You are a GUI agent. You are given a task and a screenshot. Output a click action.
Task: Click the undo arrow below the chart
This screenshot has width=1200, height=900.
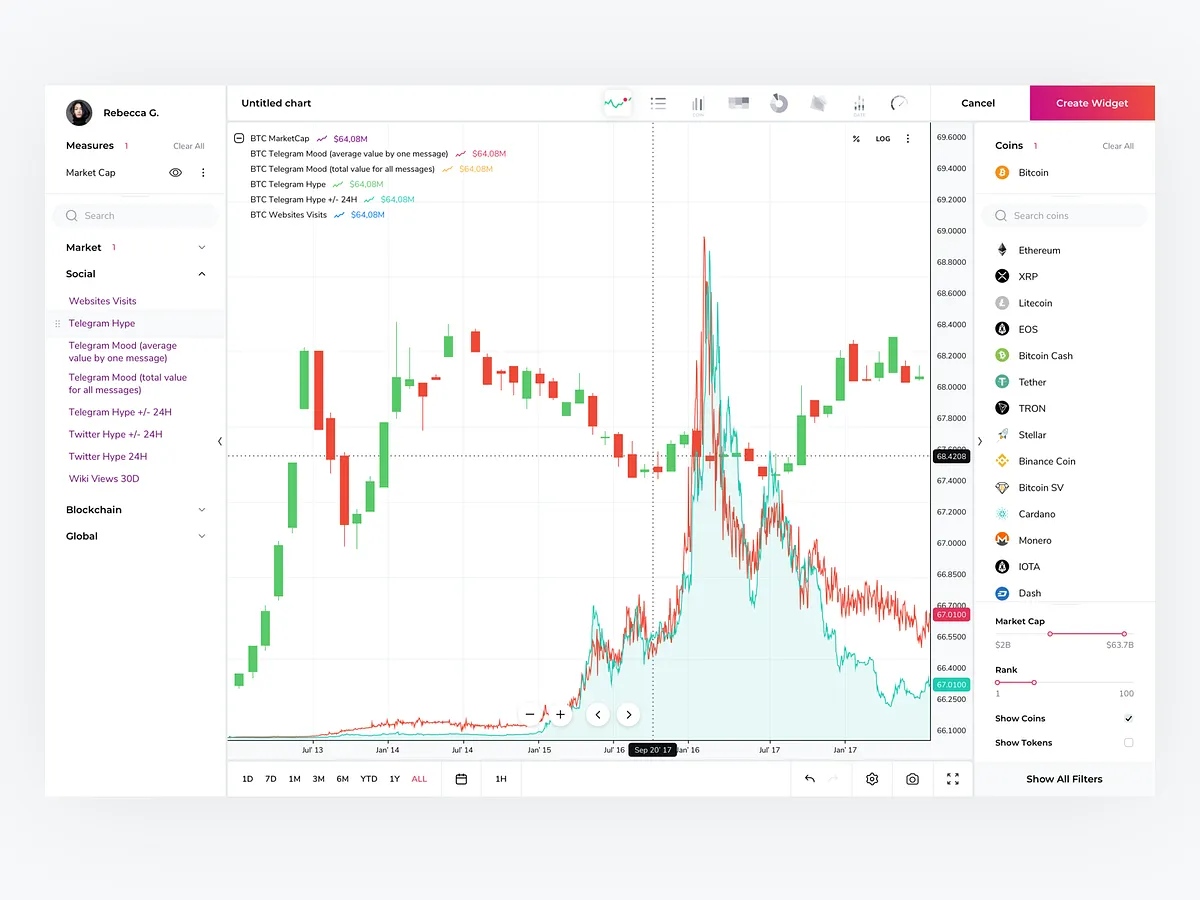pyautogui.click(x=809, y=779)
